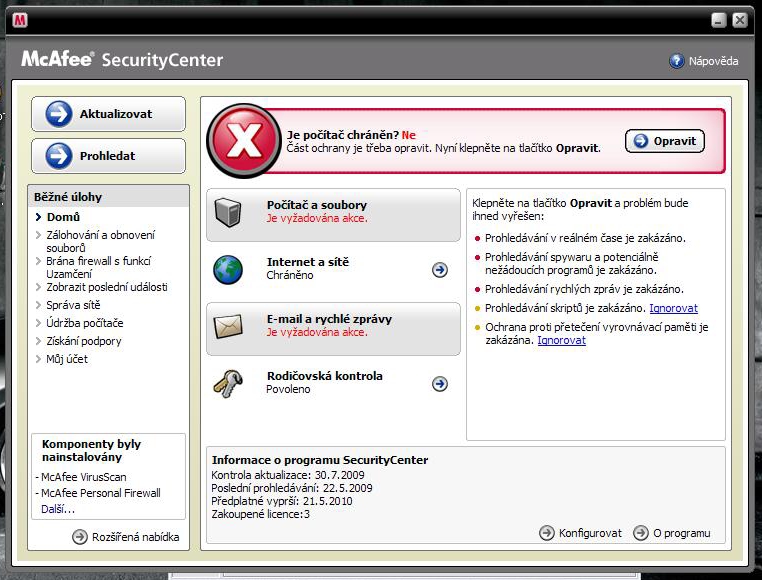Click 'Prohledávání spywaru a potenciálně' warning item
This screenshot has height=580, width=762.
(x=572, y=264)
